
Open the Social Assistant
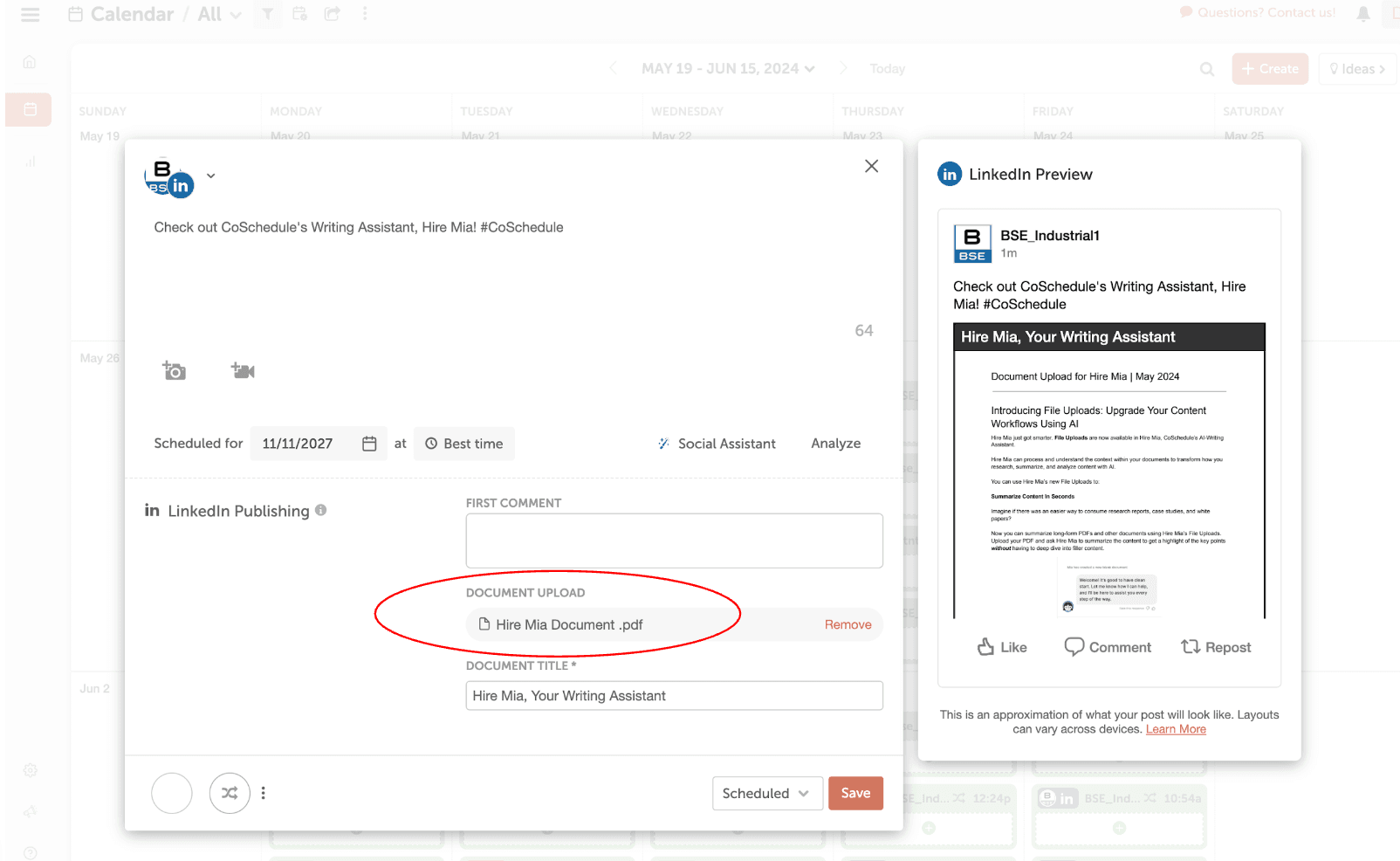pos(717,444)
